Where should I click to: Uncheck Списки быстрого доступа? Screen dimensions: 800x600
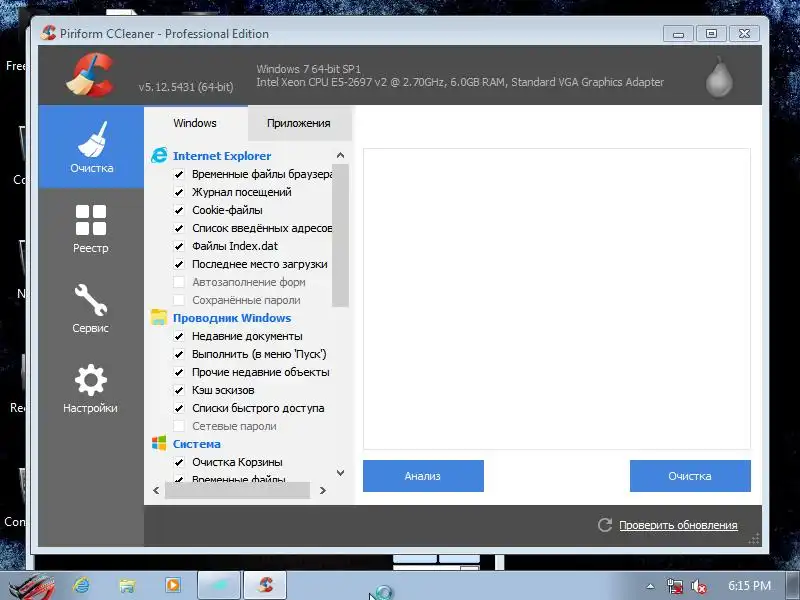[x=179, y=408]
